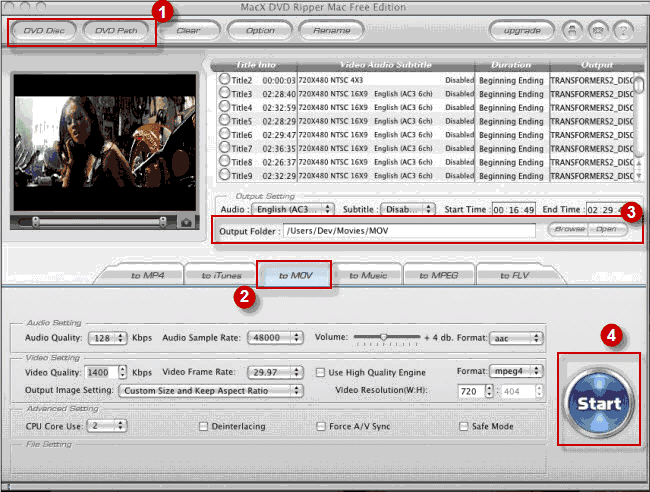Open the Option button
Screen dimensions: 650x492
coord(260,30)
